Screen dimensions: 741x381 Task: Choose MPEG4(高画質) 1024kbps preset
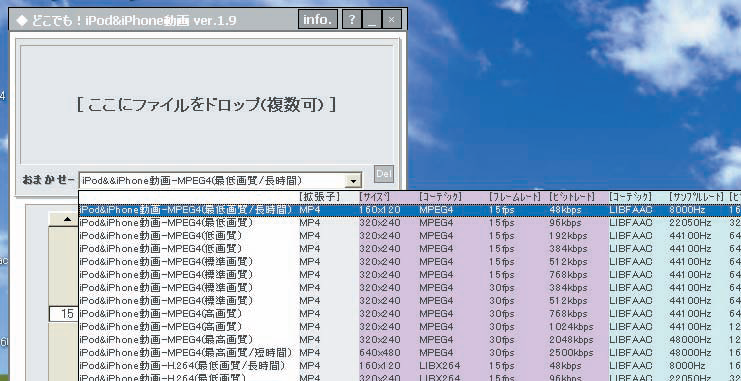[x=410, y=326]
